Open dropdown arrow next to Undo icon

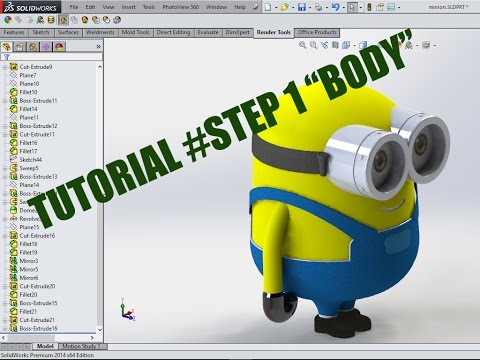coord(343,7)
